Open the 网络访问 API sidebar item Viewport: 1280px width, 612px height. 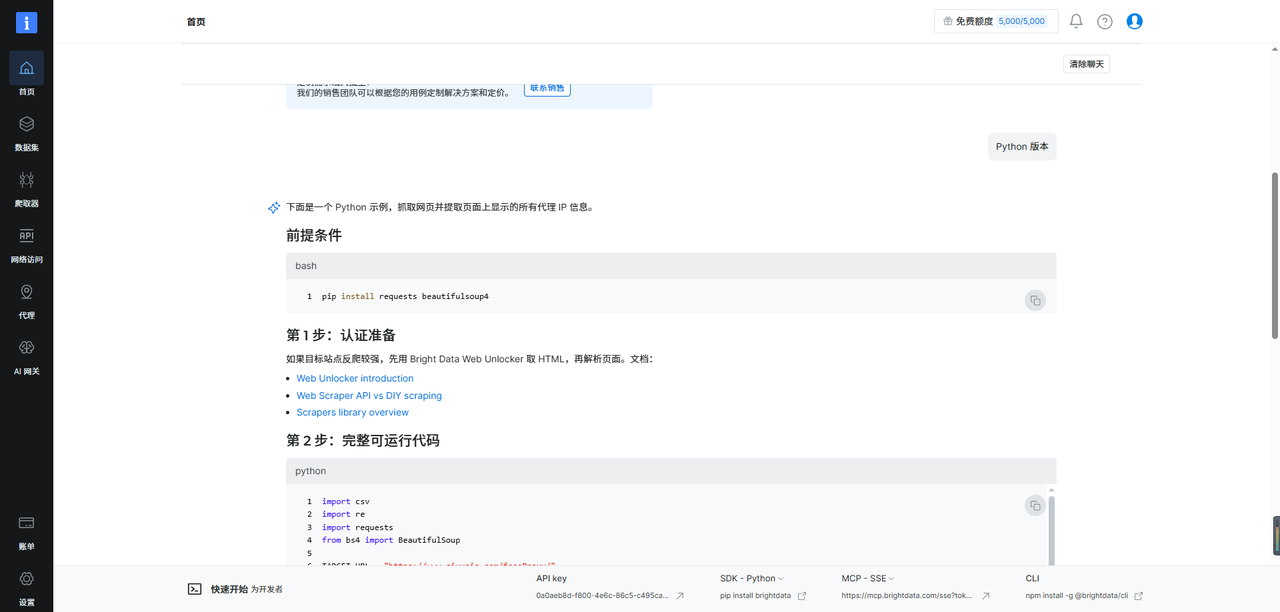[x=26, y=244]
